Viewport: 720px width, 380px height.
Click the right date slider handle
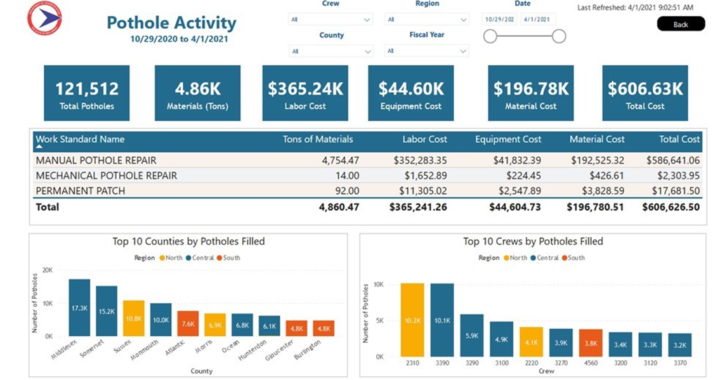559,37
